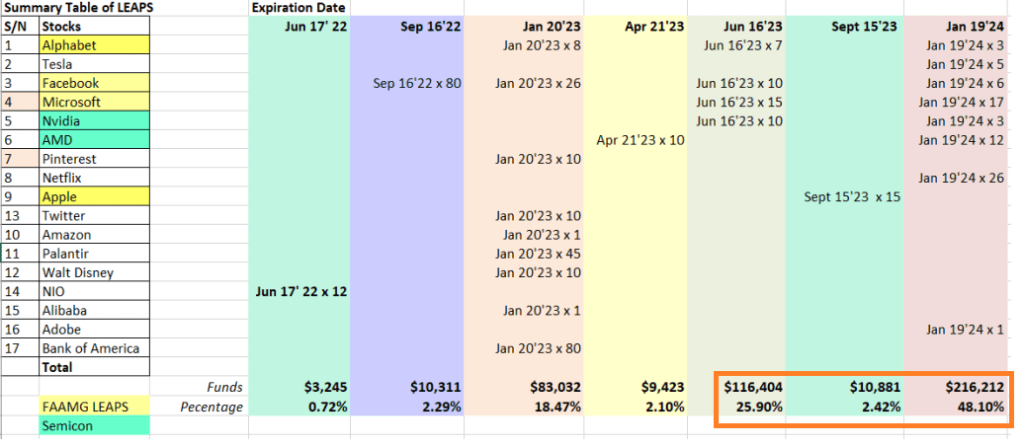This screenshot has width=1024, height=447.
Task: Click the green Semicon legend cell
Action: 93,426
